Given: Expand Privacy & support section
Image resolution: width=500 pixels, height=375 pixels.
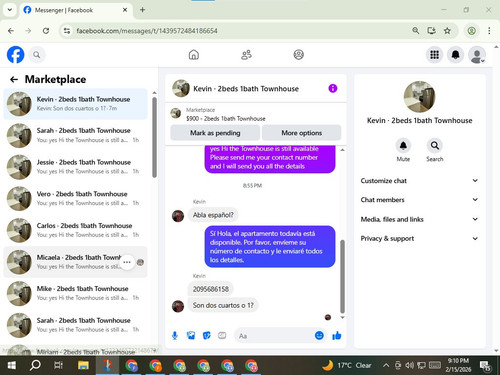Looking at the screenshot, I should coord(419,238).
